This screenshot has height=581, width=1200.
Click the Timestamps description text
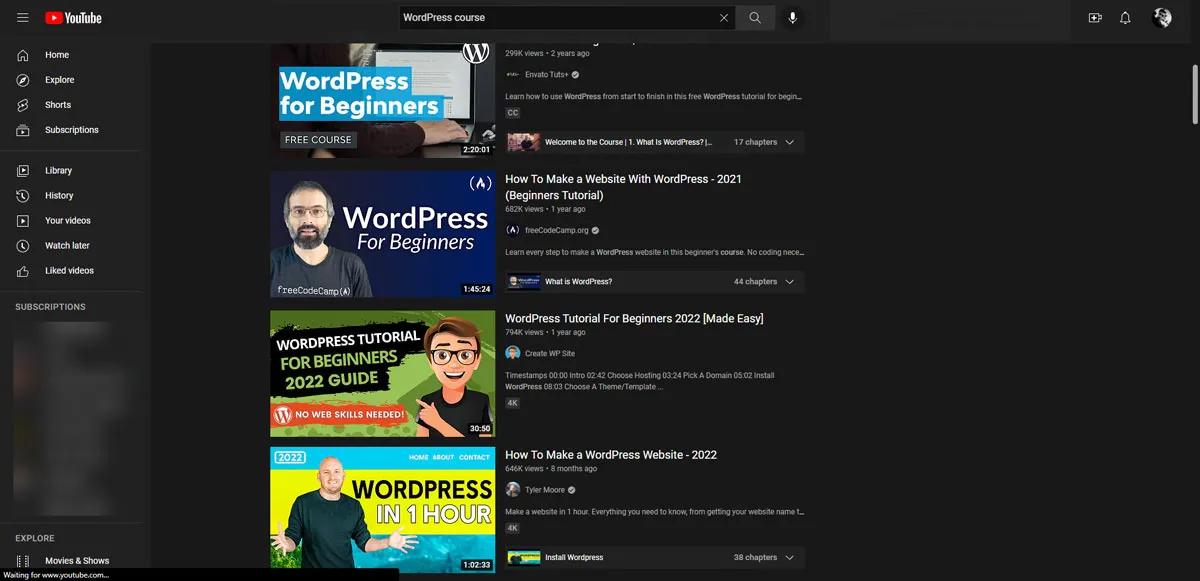640,381
